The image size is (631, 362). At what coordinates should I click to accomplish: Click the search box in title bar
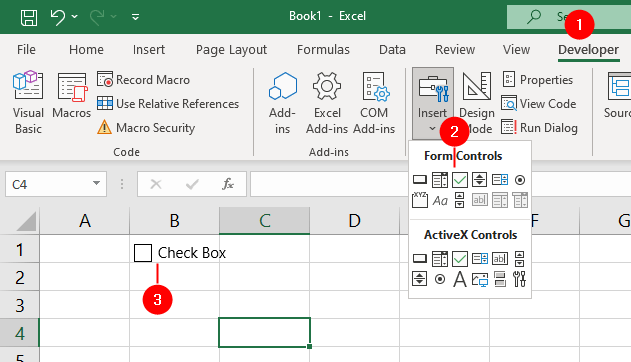[x=569, y=17]
